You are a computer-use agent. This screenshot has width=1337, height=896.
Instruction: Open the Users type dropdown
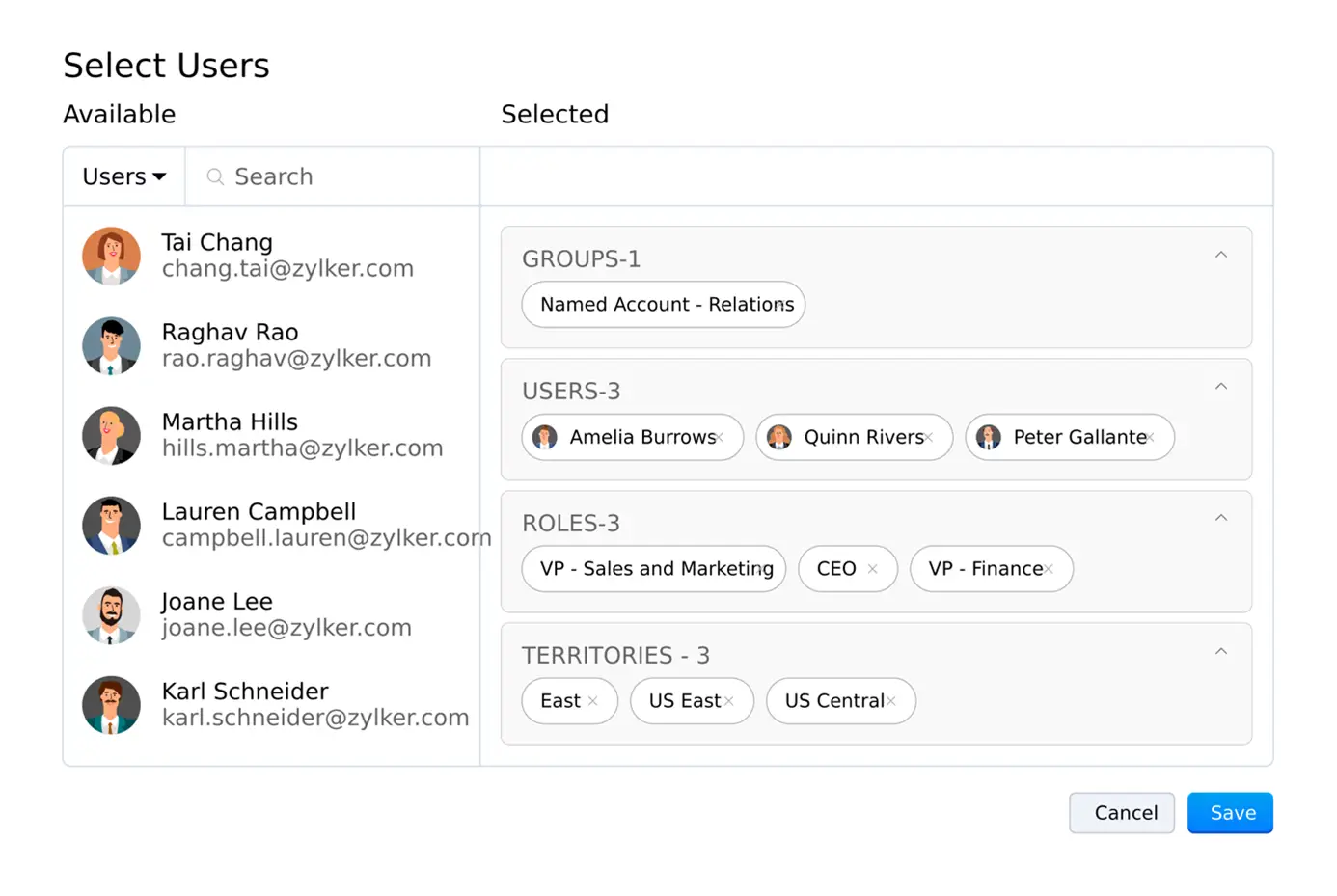124,176
